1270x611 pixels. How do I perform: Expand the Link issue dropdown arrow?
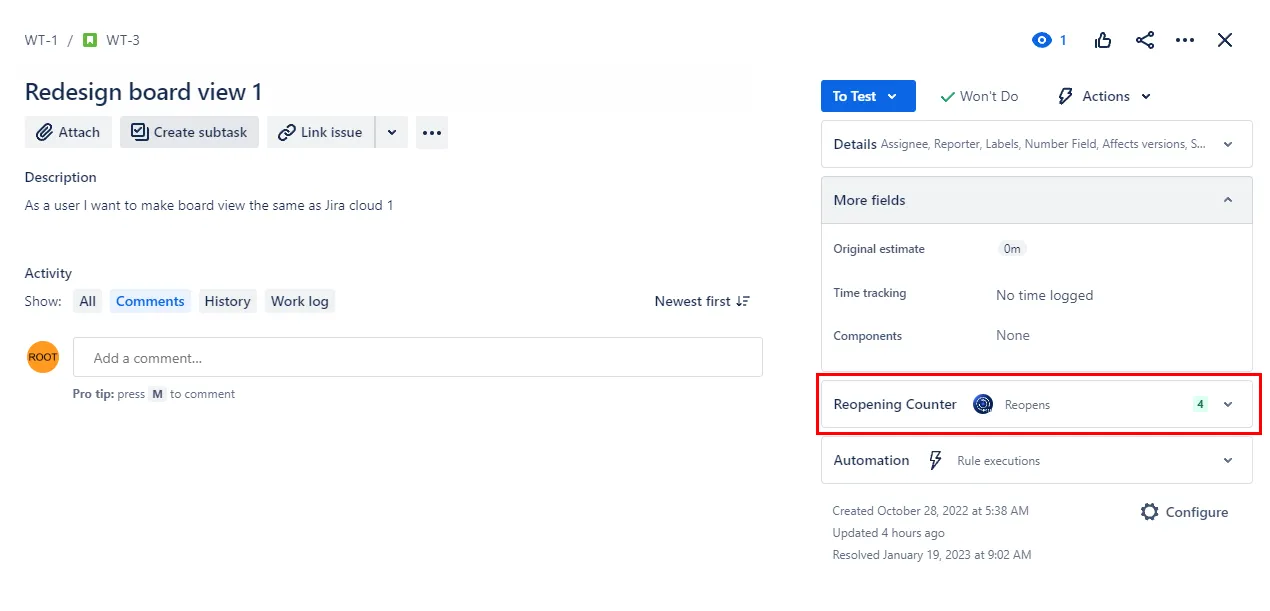point(391,132)
